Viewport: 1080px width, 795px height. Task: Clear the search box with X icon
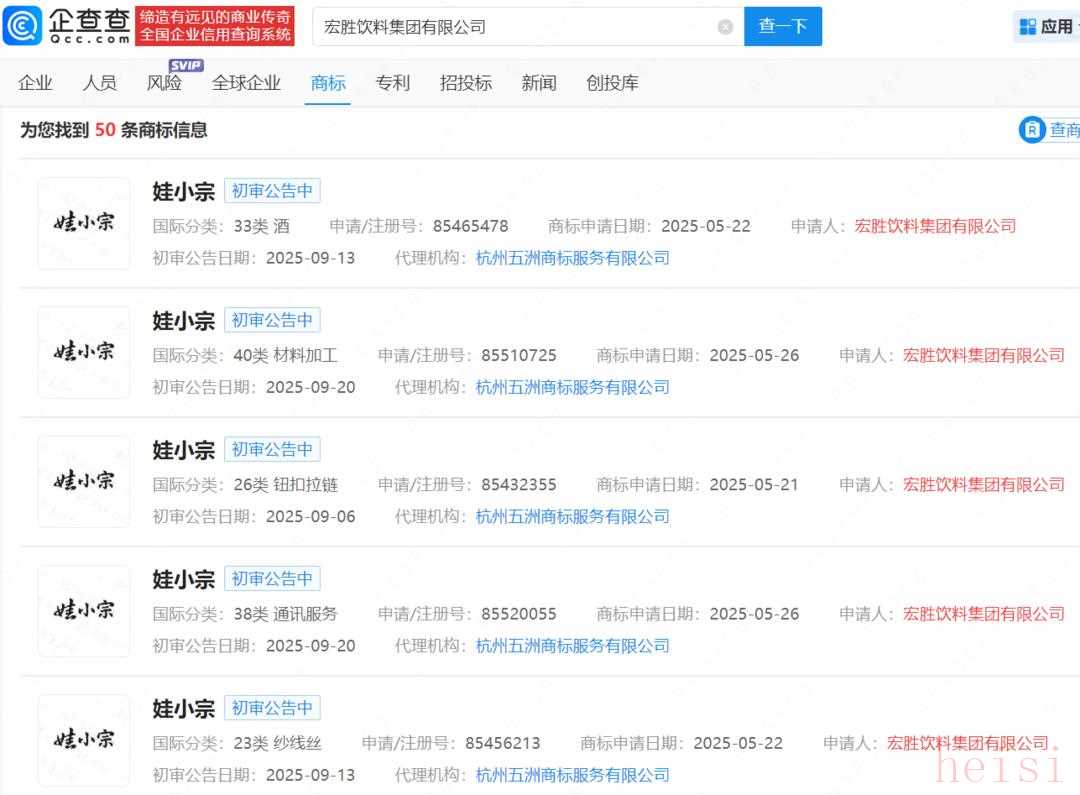coord(725,27)
